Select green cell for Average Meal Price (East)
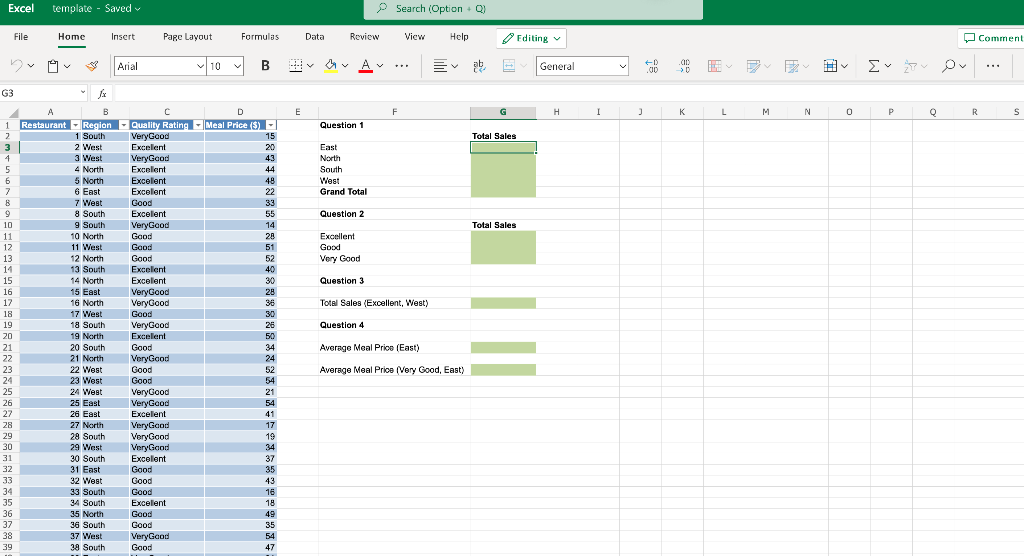Image resolution: width=1024 pixels, height=556 pixels. (x=503, y=348)
